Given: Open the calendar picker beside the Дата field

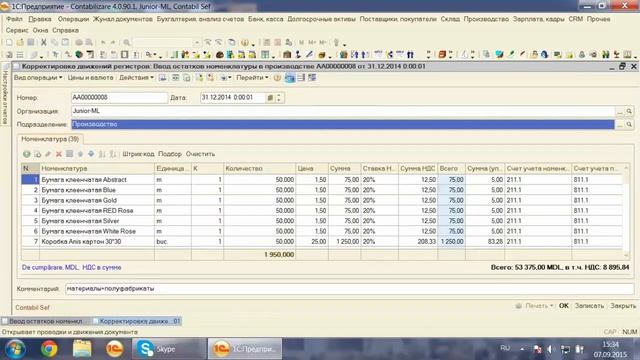Looking at the screenshot, I should click(x=270, y=98).
